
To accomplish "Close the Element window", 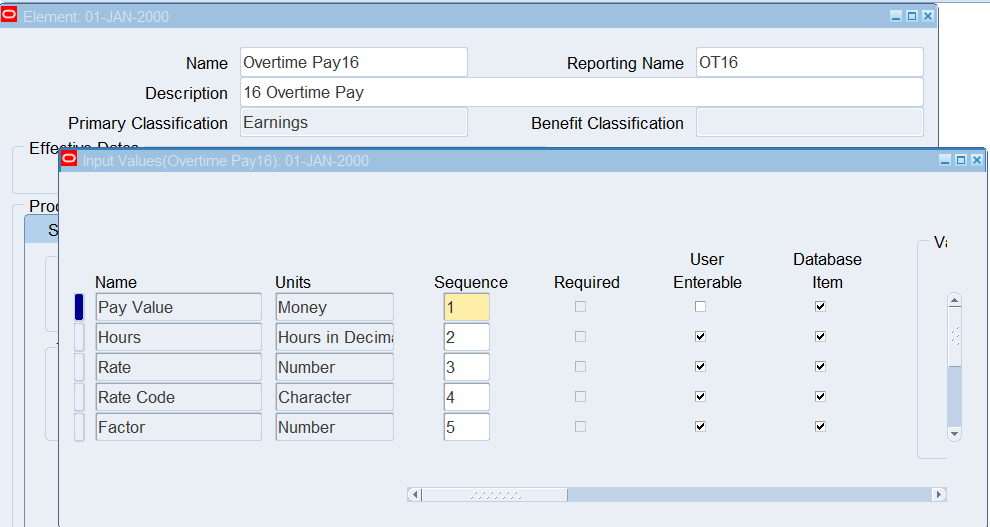I will (927, 17).
